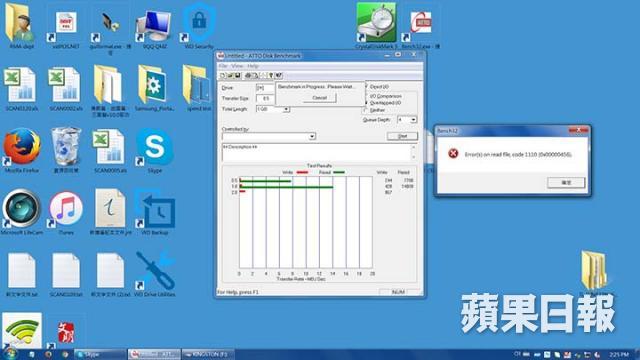Click the Print icon in ATTO toolbar
The height and width of the screenshot is (360, 640).
tap(247, 76)
